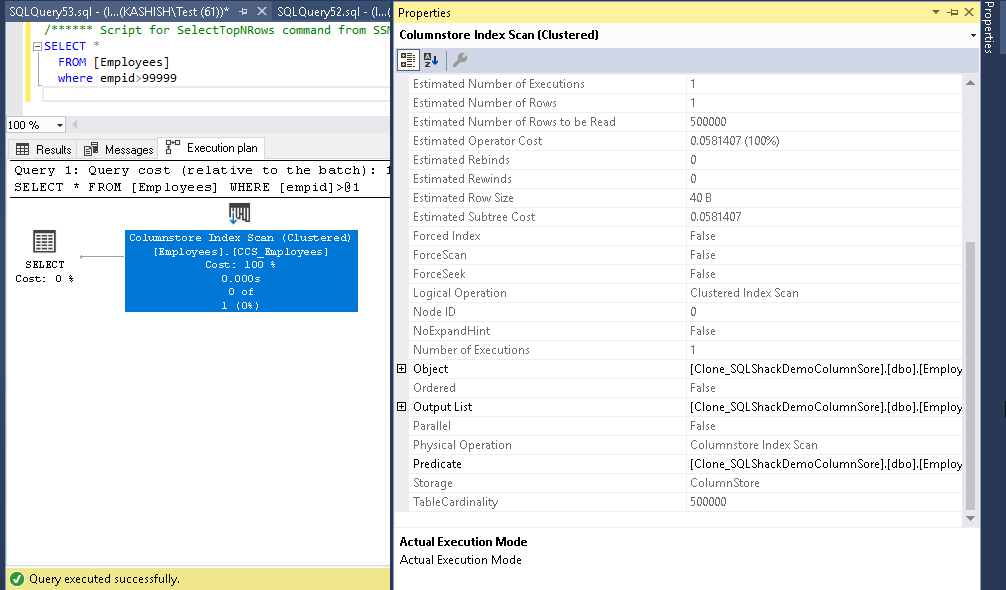Switch to the Messages tab

[119, 149]
